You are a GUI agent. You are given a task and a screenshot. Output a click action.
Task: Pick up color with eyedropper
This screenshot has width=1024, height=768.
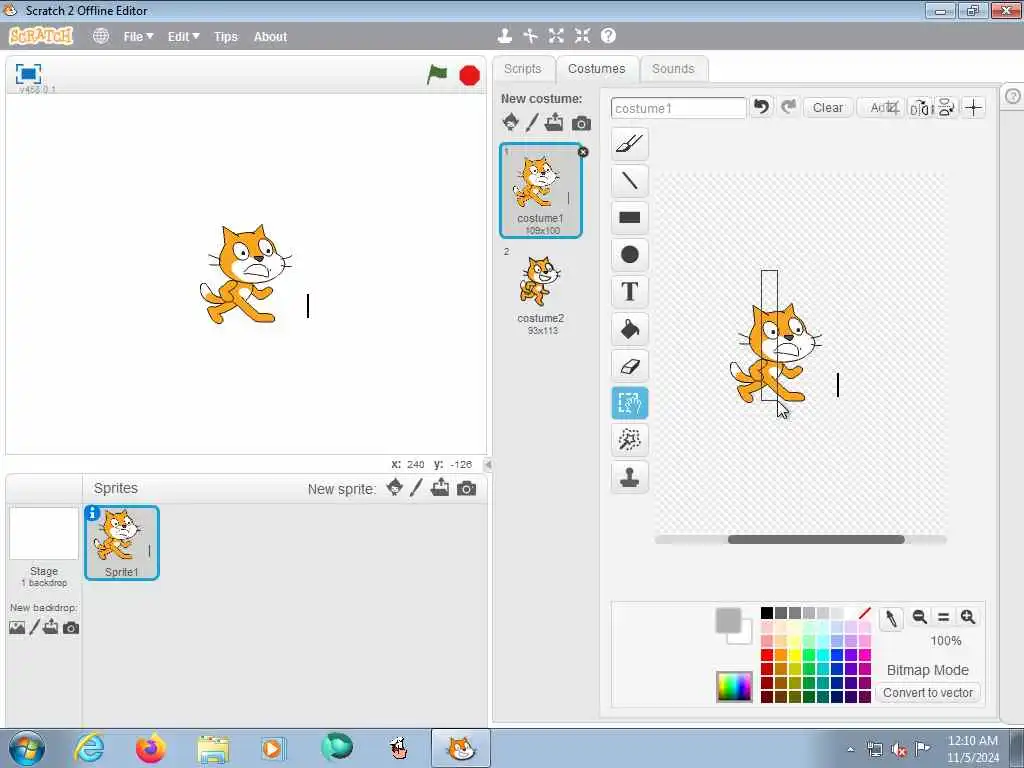891,618
